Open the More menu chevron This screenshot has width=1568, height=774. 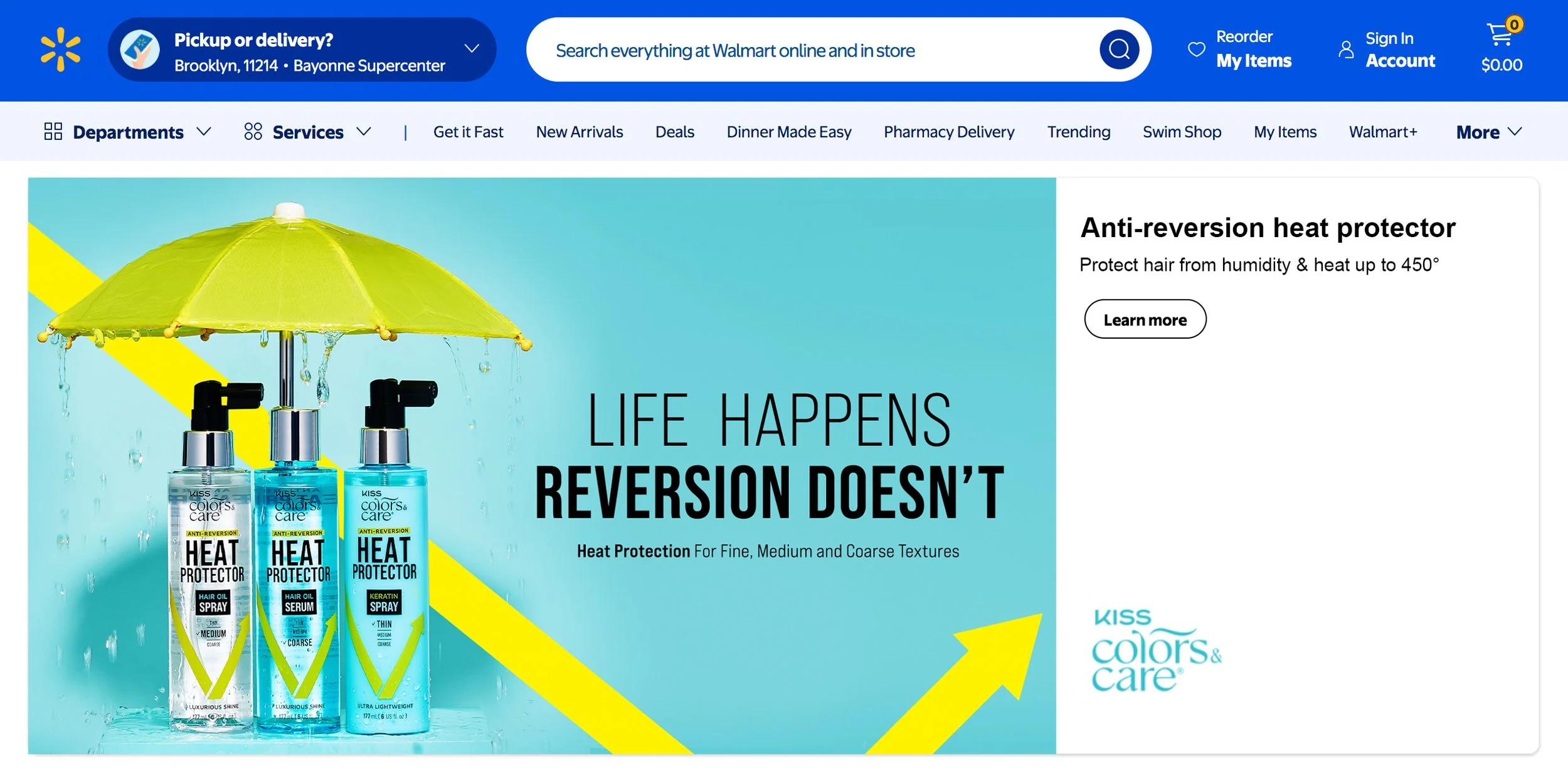coord(1515,131)
